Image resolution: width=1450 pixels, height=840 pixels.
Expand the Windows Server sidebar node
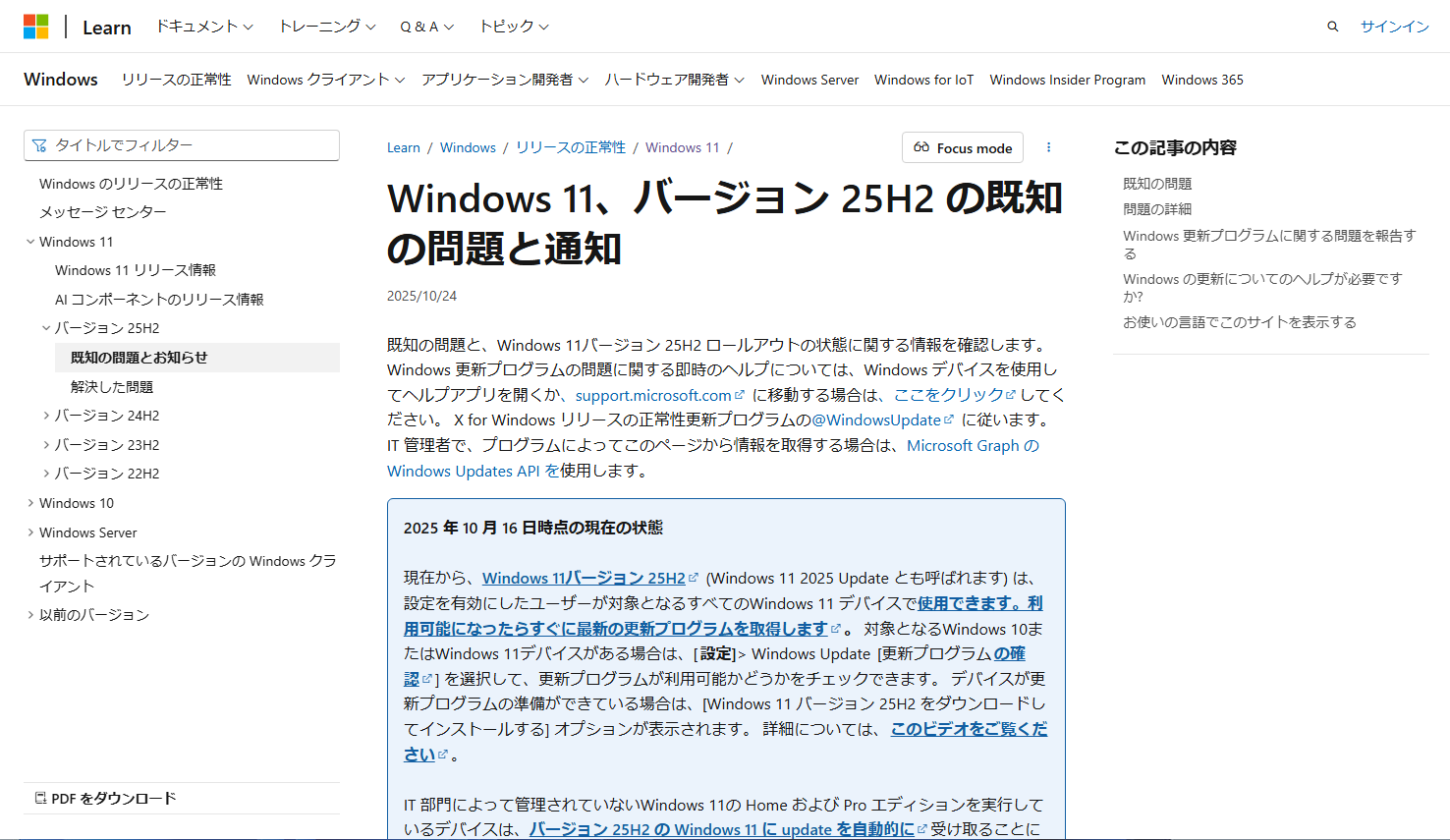click(x=30, y=532)
